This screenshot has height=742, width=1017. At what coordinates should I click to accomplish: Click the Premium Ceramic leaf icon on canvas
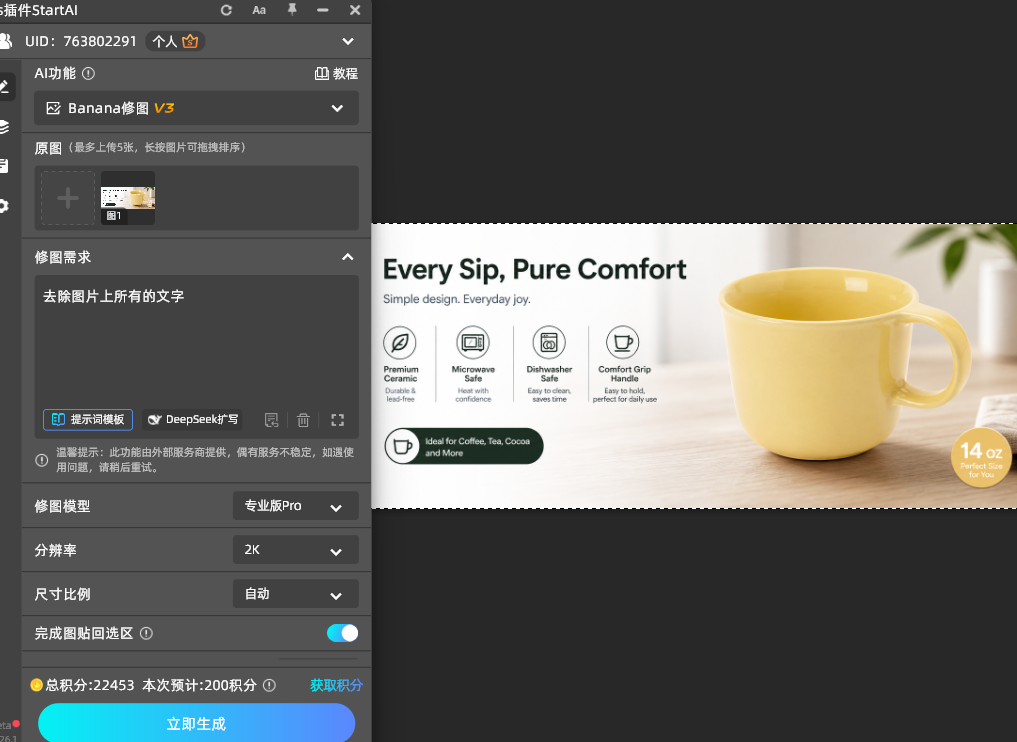coord(400,342)
